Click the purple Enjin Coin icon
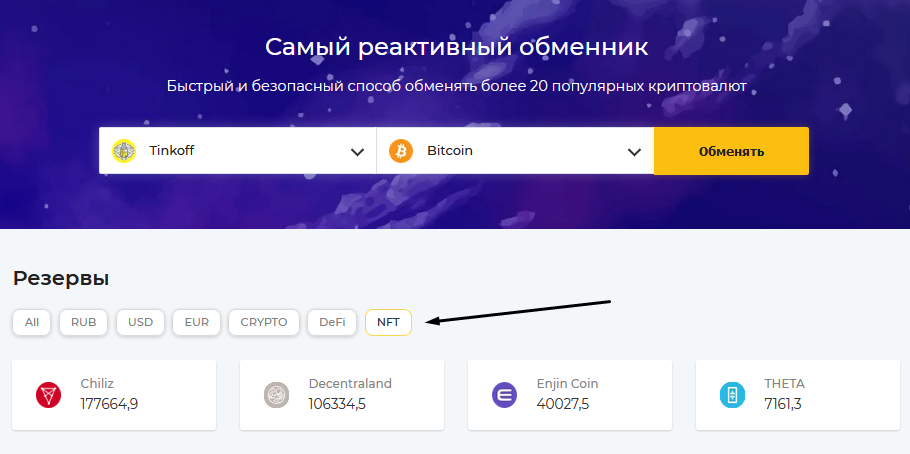Image resolution: width=910 pixels, height=454 pixels. point(504,395)
